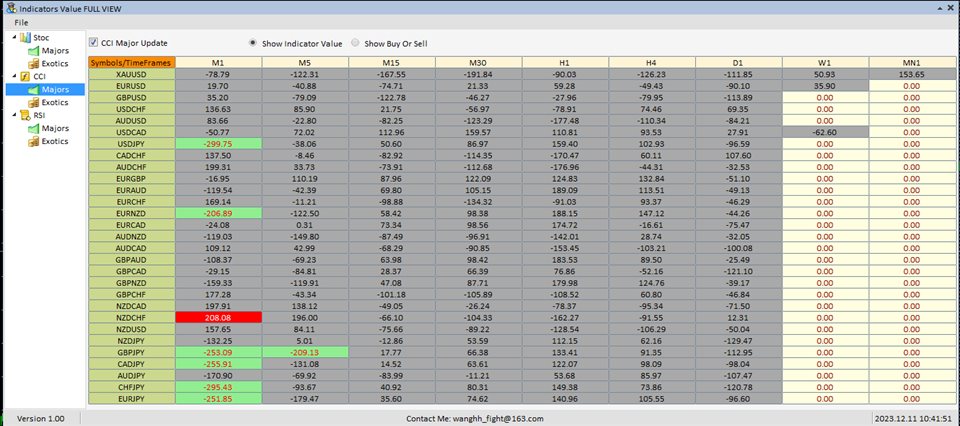This screenshot has height=426, width=960.
Task: Click the -191.84 M30 value for XAUUSD
Action: point(479,74)
